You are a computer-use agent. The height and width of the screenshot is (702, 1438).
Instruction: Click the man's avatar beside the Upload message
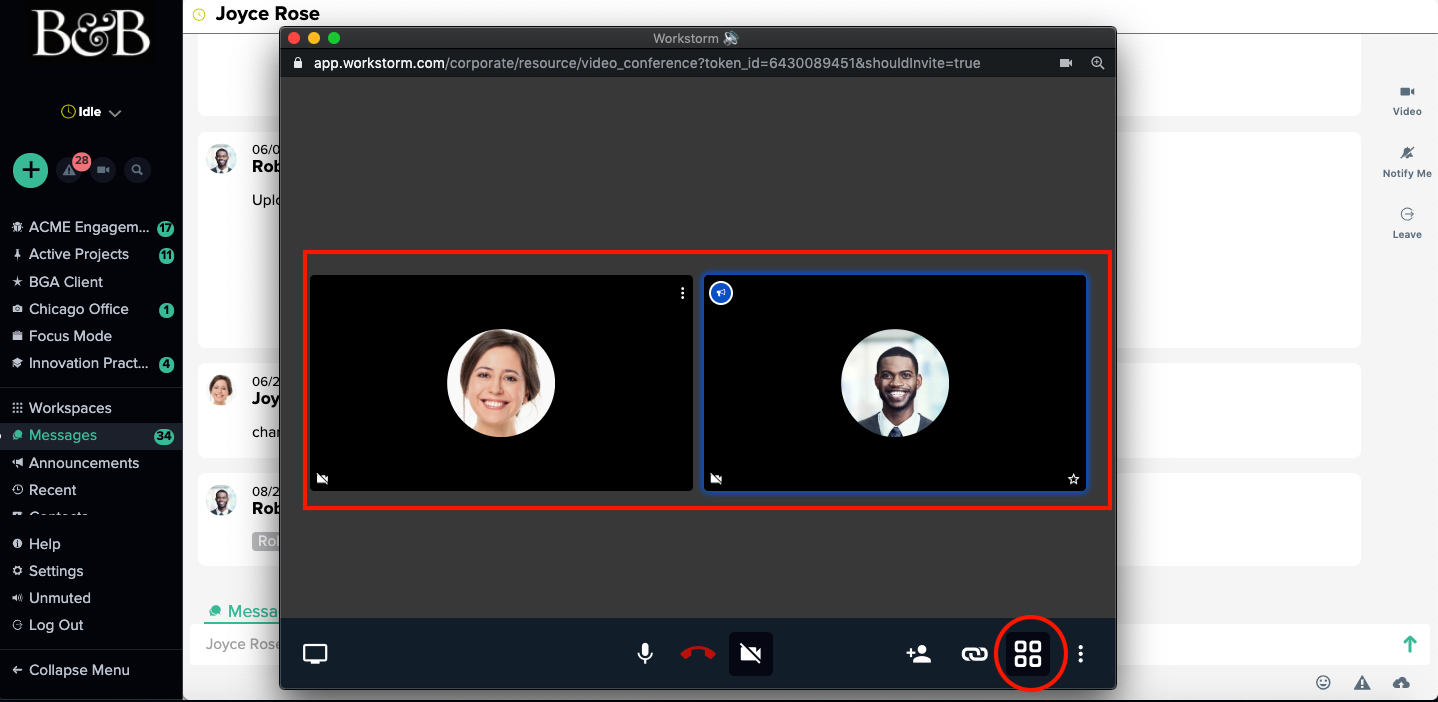click(222, 159)
